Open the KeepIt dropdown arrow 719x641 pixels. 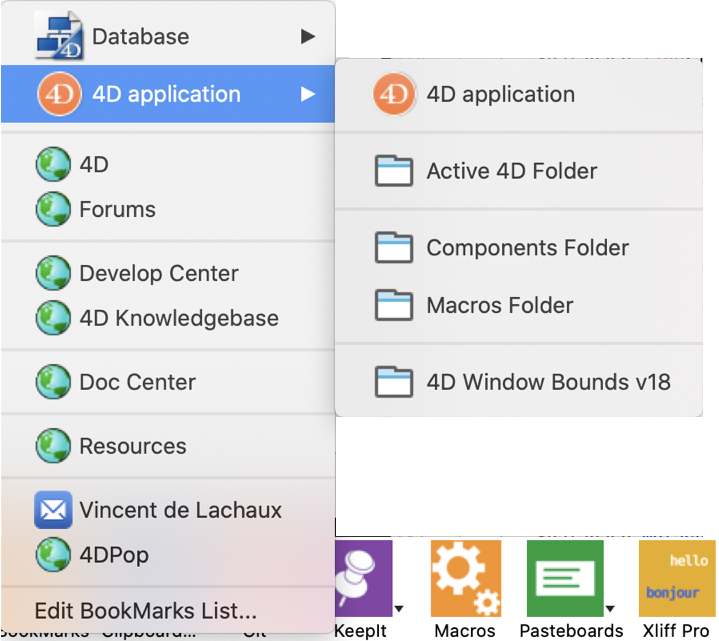point(399,609)
